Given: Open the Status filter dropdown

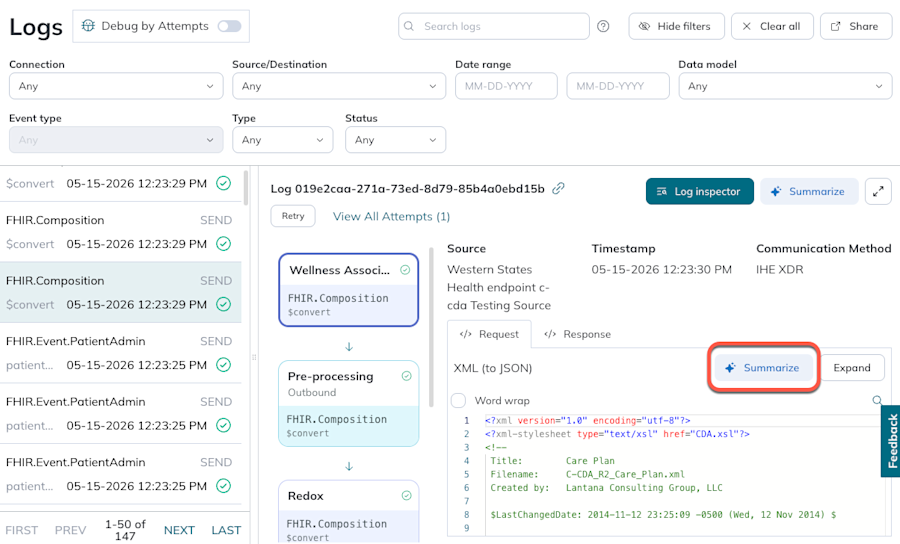Looking at the screenshot, I should [395, 140].
